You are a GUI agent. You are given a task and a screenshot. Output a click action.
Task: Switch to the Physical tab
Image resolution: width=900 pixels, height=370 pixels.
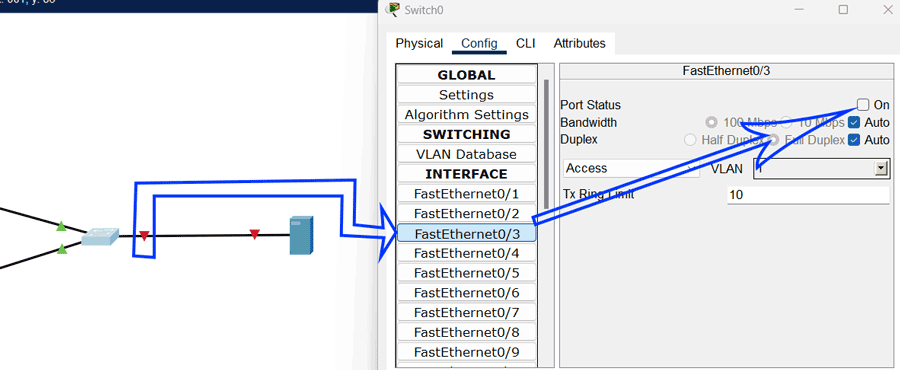[419, 44]
